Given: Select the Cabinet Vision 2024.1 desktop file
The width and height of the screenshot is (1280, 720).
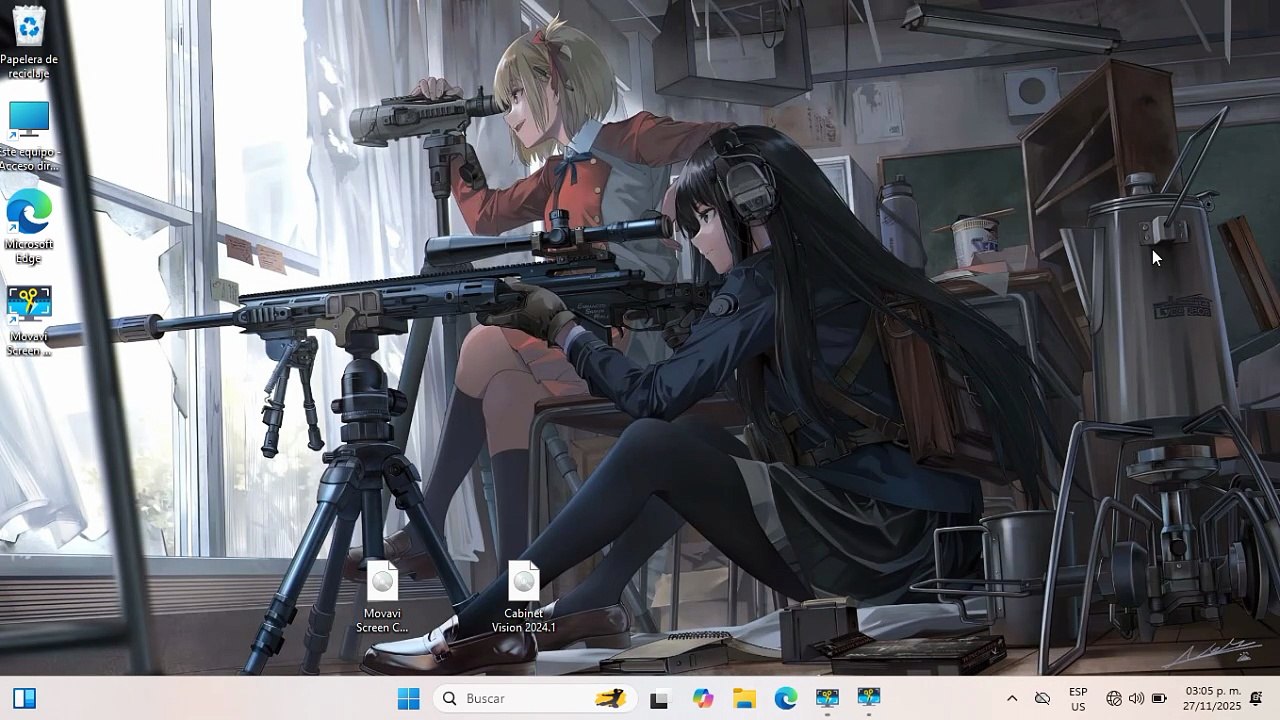Looking at the screenshot, I should [523, 597].
